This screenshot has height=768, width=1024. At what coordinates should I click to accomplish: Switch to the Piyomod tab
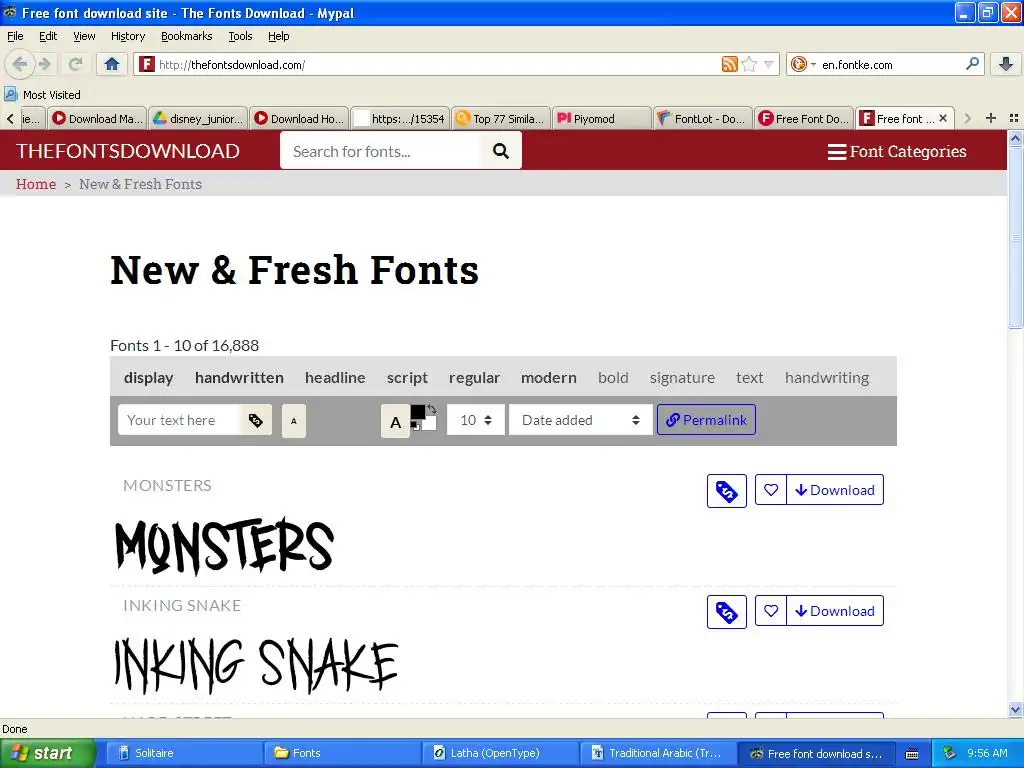coord(601,118)
